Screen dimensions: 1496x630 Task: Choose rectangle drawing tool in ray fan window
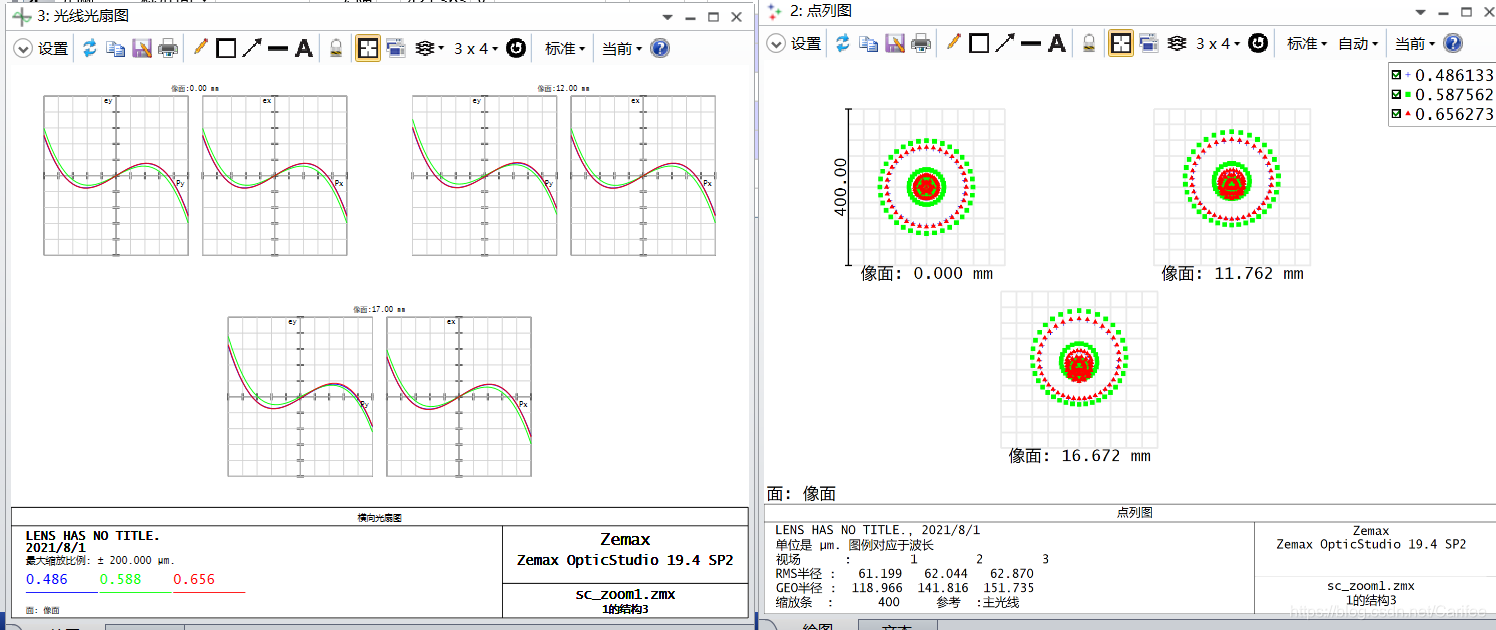226,48
